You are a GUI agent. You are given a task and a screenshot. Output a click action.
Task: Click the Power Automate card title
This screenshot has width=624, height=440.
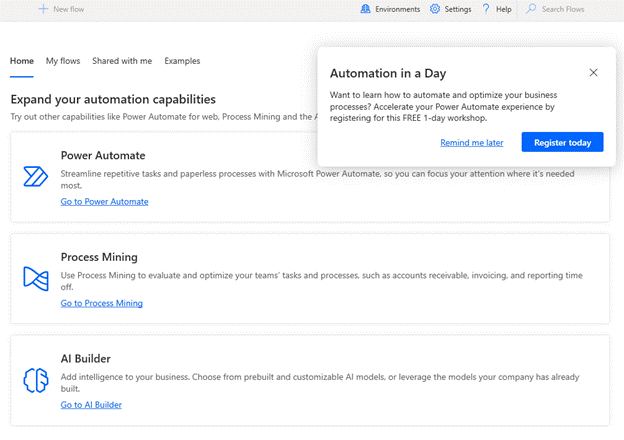[103, 156]
